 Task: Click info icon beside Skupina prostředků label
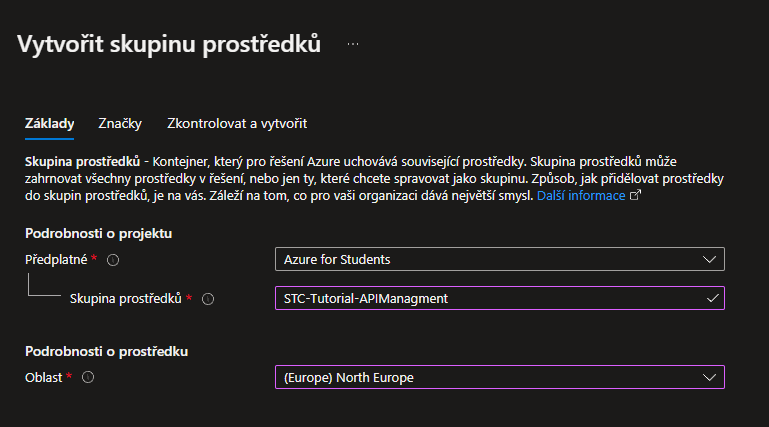(x=208, y=298)
